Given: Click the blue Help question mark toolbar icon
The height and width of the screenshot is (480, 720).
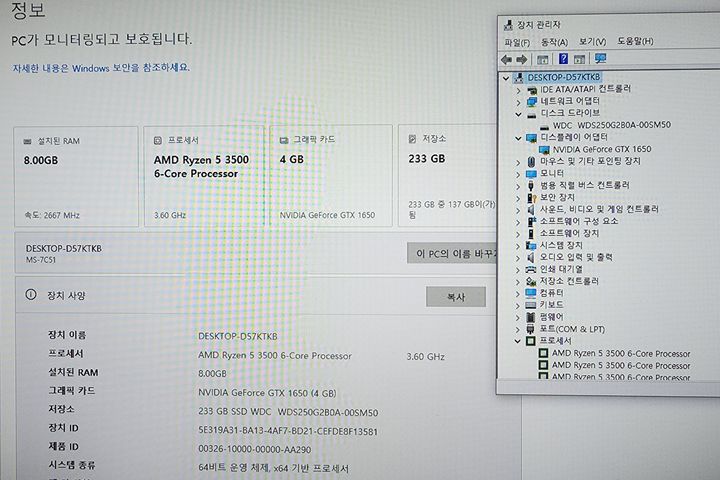Looking at the screenshot, I should [563, 59].
